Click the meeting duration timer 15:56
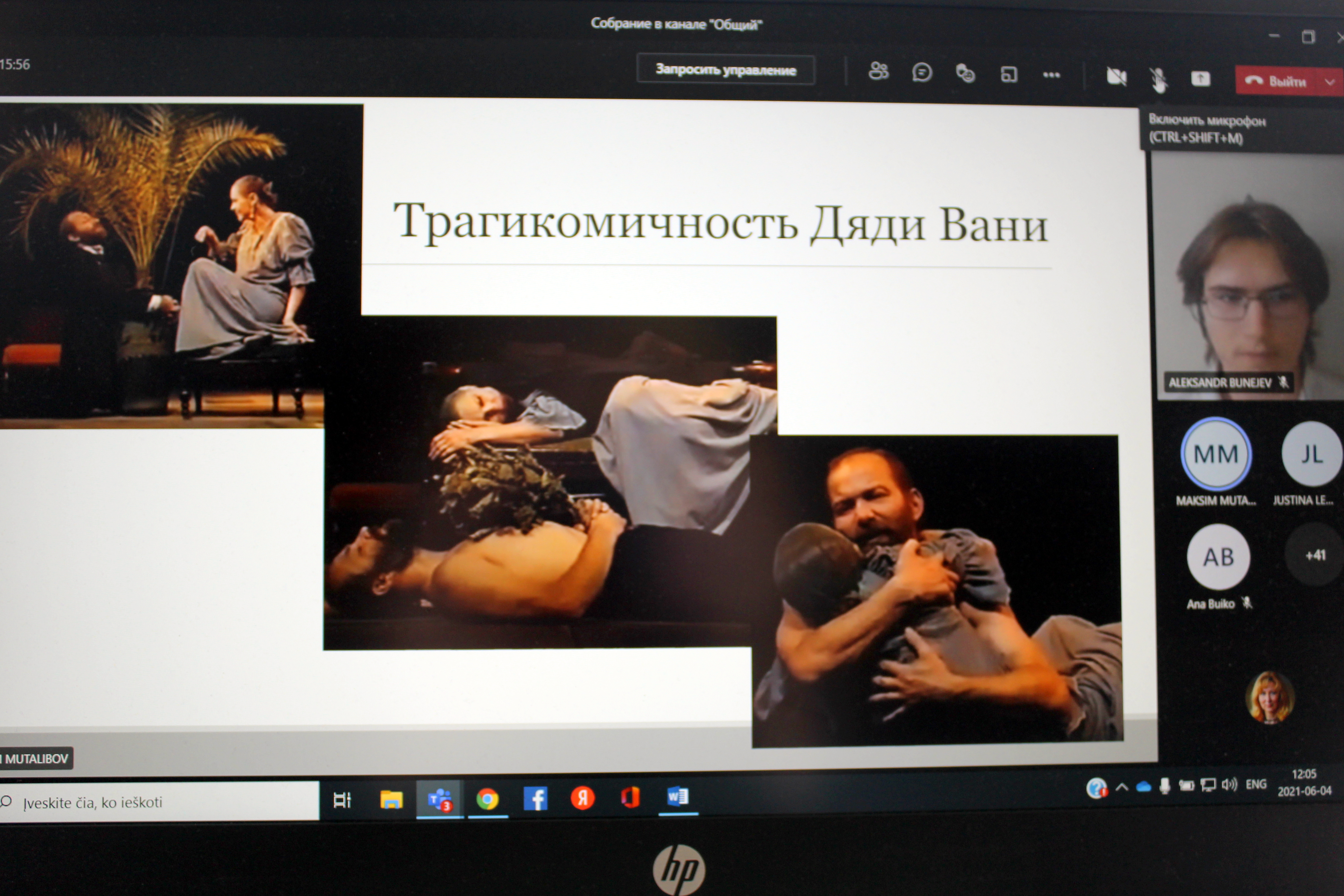 pyautogui.click(x=15, y=64)
